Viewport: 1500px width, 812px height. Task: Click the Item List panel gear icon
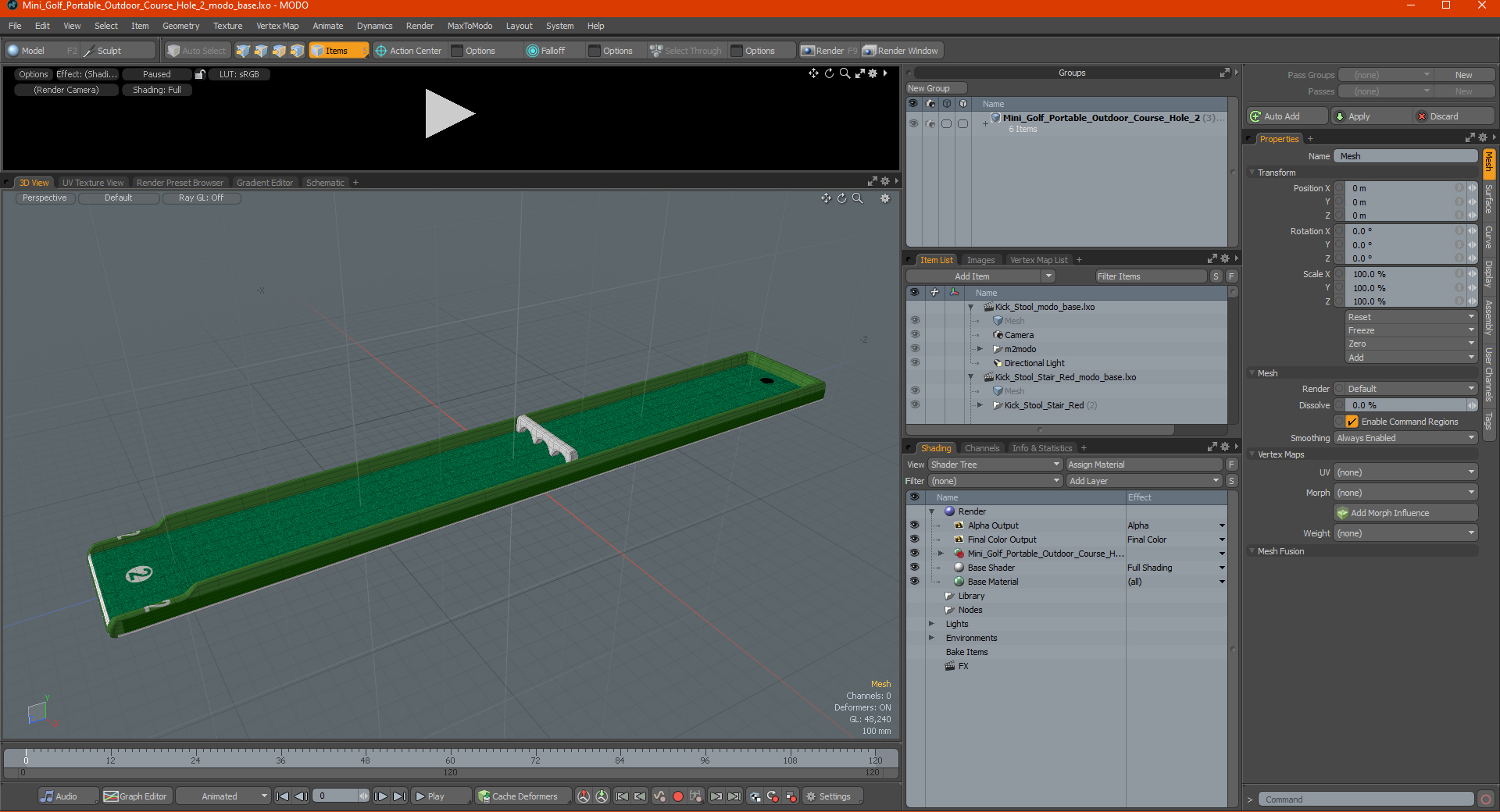click(x=1225, y=259)
